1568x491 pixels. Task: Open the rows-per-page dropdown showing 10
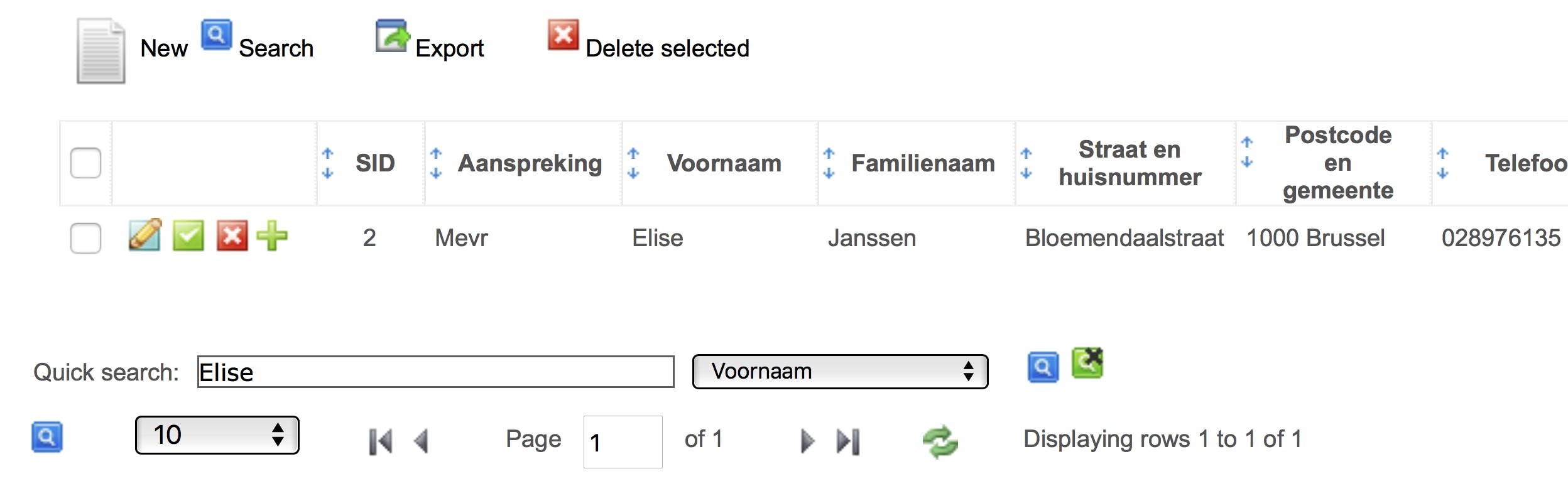coord(217,435)
